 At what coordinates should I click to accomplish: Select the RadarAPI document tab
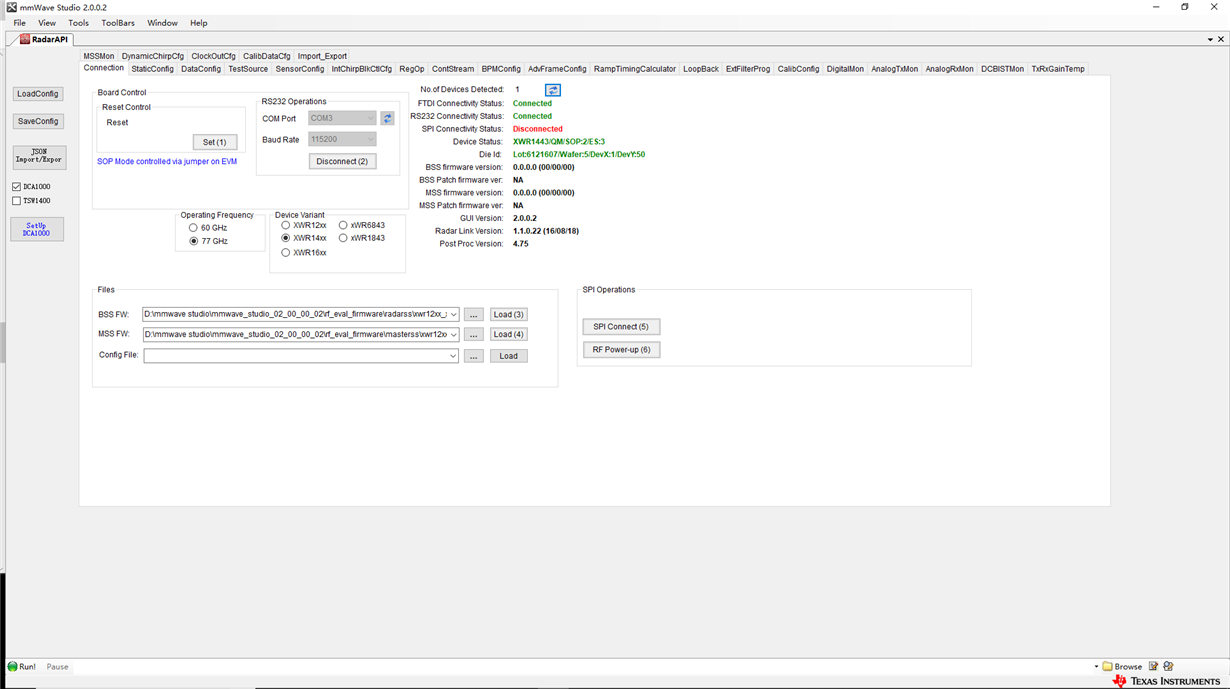click(x=44, y=40)
